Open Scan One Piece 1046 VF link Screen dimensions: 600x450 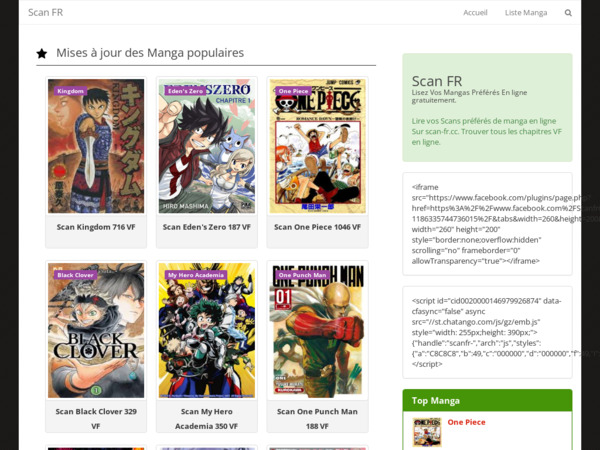(x=317, y=227)
